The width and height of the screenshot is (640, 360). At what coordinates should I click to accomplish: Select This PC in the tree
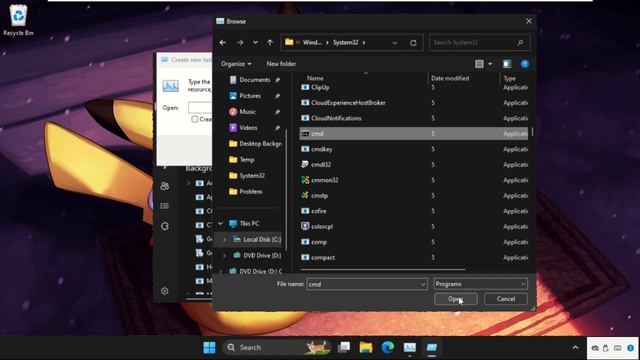pos(249,224)
